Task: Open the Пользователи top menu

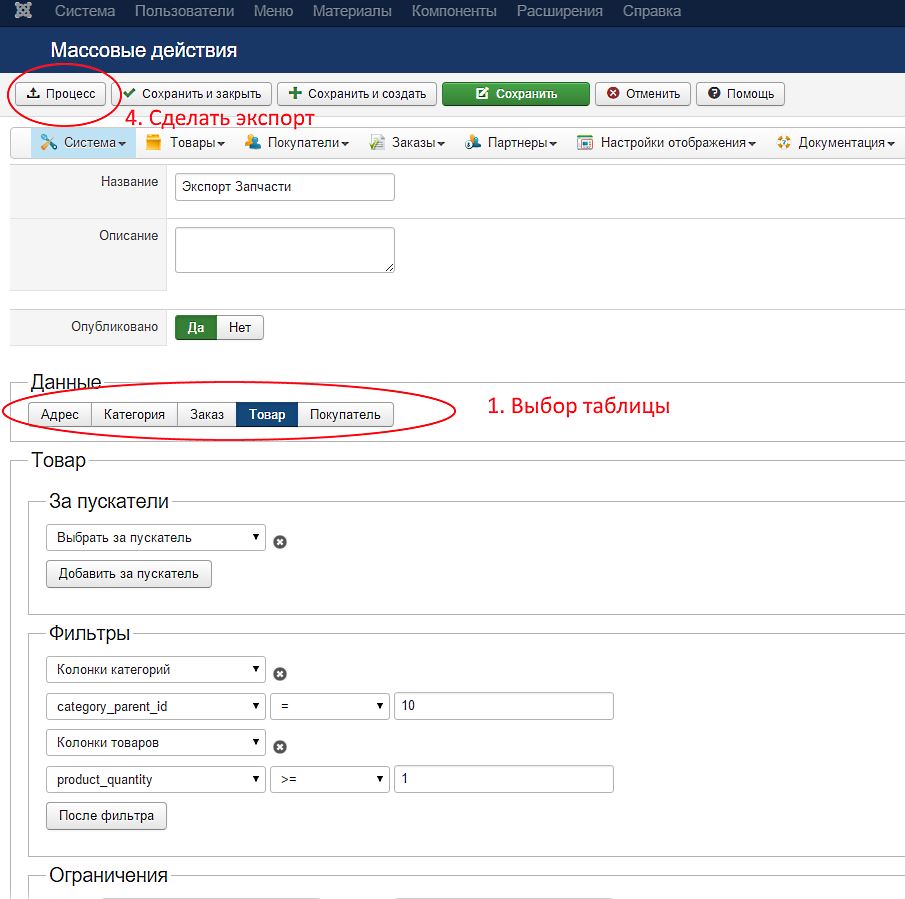Action: pos(185,11)
